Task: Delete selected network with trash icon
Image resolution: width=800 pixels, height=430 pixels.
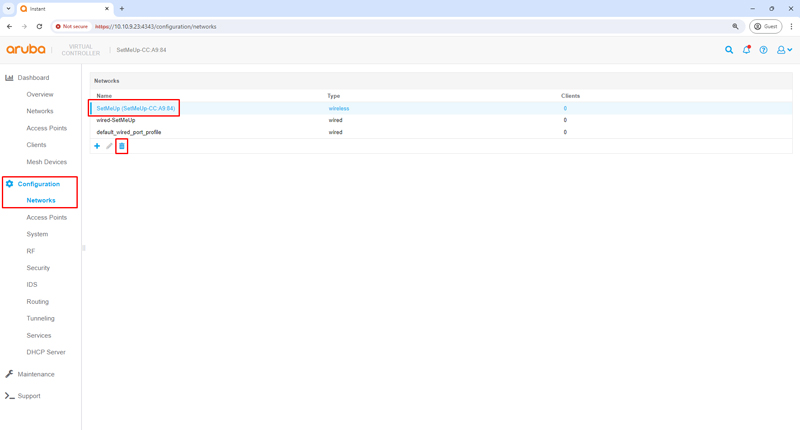Action: tap(122, 146)
